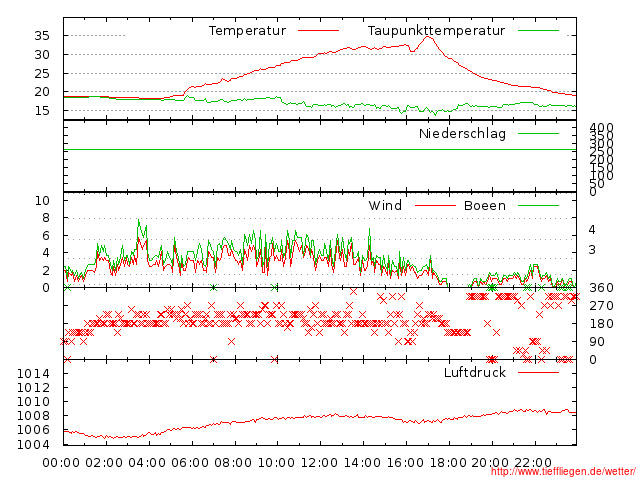Click the temperature curve peak near 17:00
The height and width of the screenshot is (480, 640).
428,37
